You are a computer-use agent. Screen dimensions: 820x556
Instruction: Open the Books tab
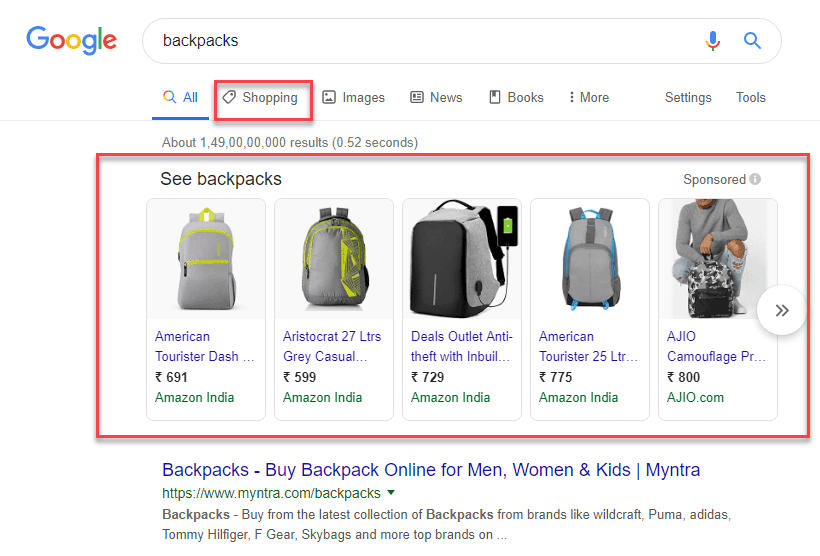pos(516,98)
